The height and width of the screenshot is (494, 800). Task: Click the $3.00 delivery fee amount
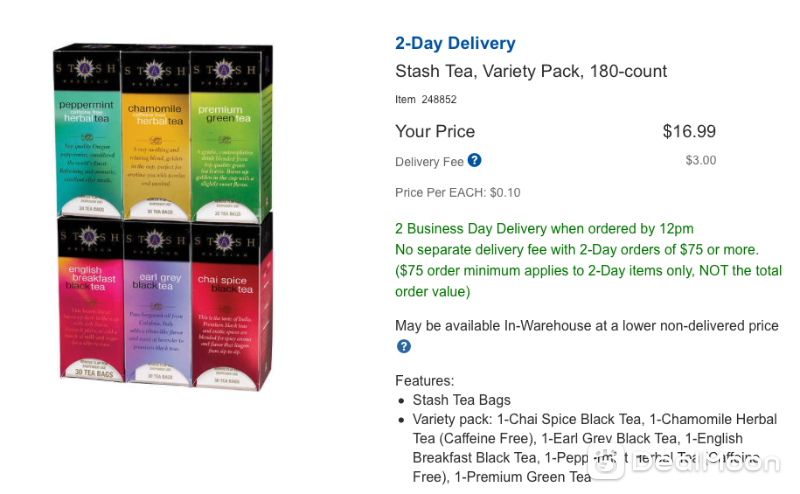pyautogui.click(x=701, y=160)
